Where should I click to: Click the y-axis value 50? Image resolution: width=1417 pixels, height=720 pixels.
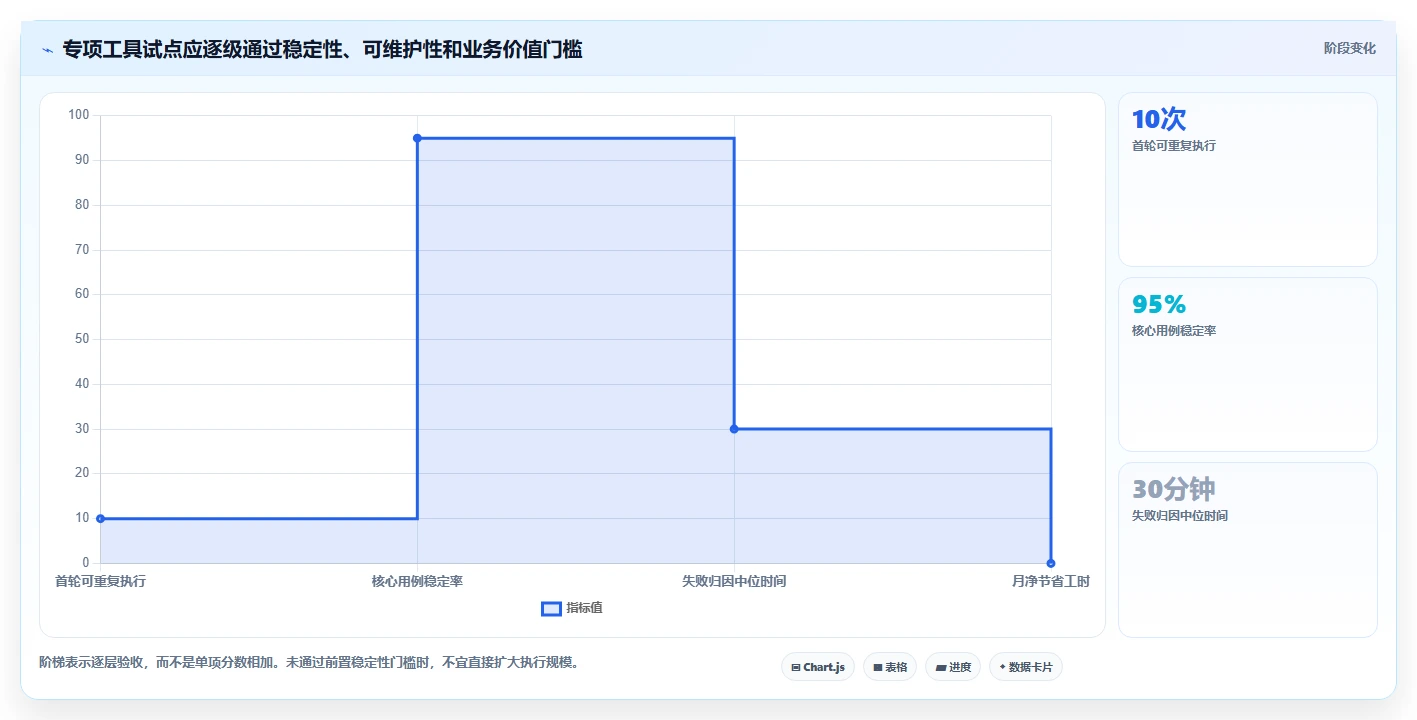coord(82,339)
